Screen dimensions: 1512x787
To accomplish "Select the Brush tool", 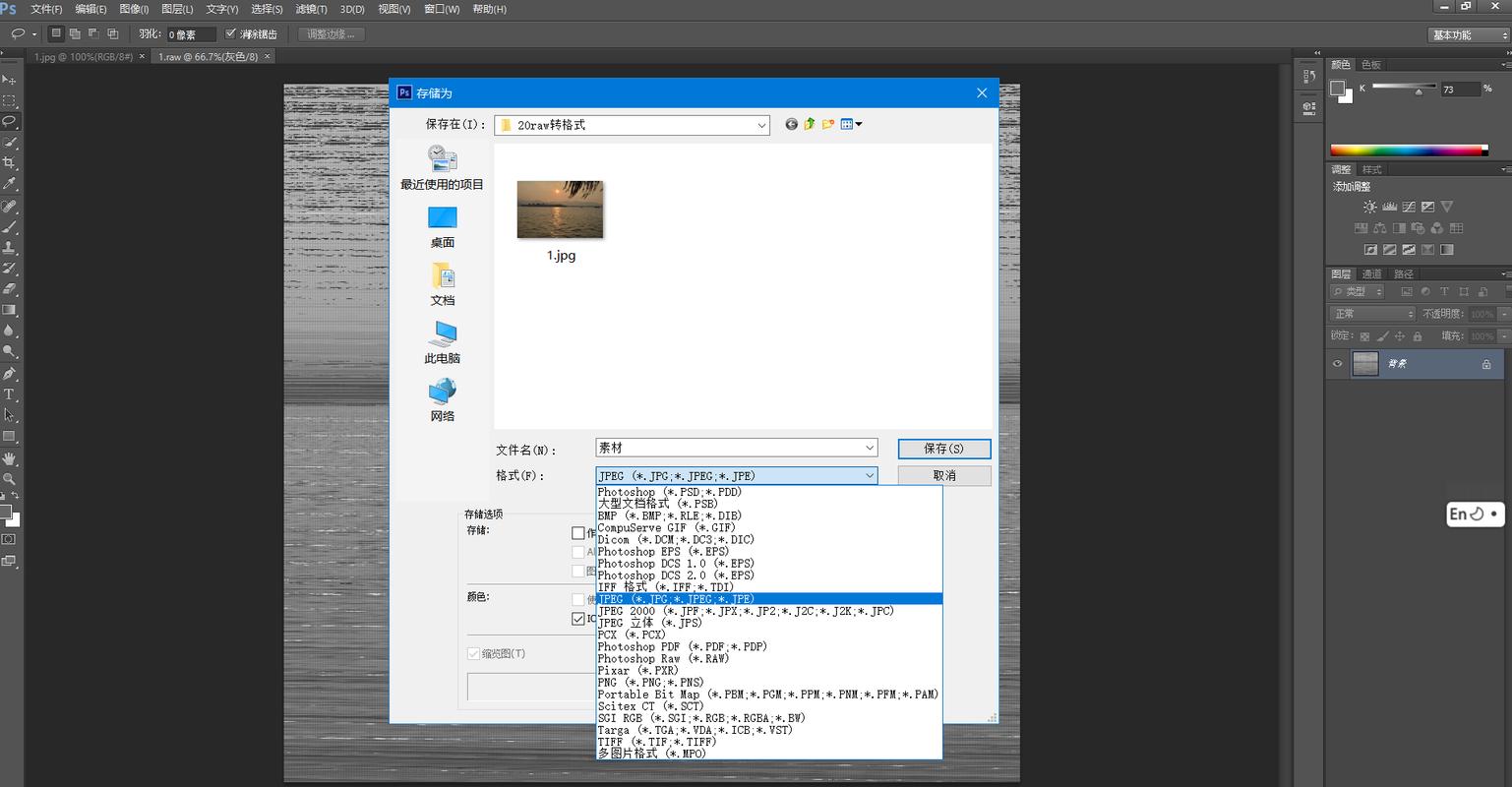I will point(9,227).
